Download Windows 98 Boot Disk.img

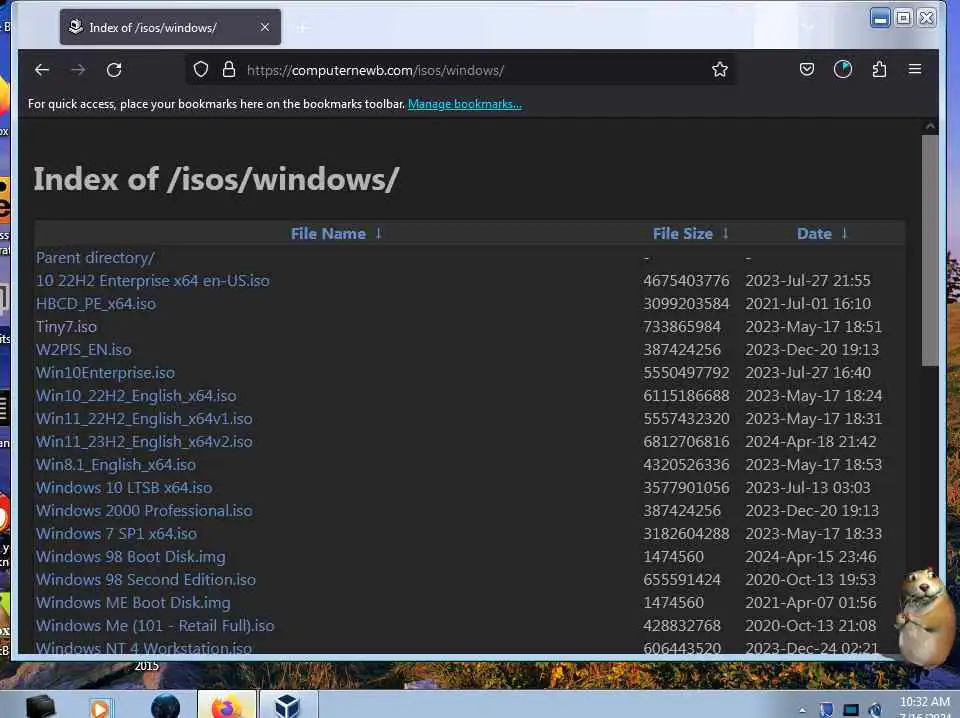click(x=130, y=557)
